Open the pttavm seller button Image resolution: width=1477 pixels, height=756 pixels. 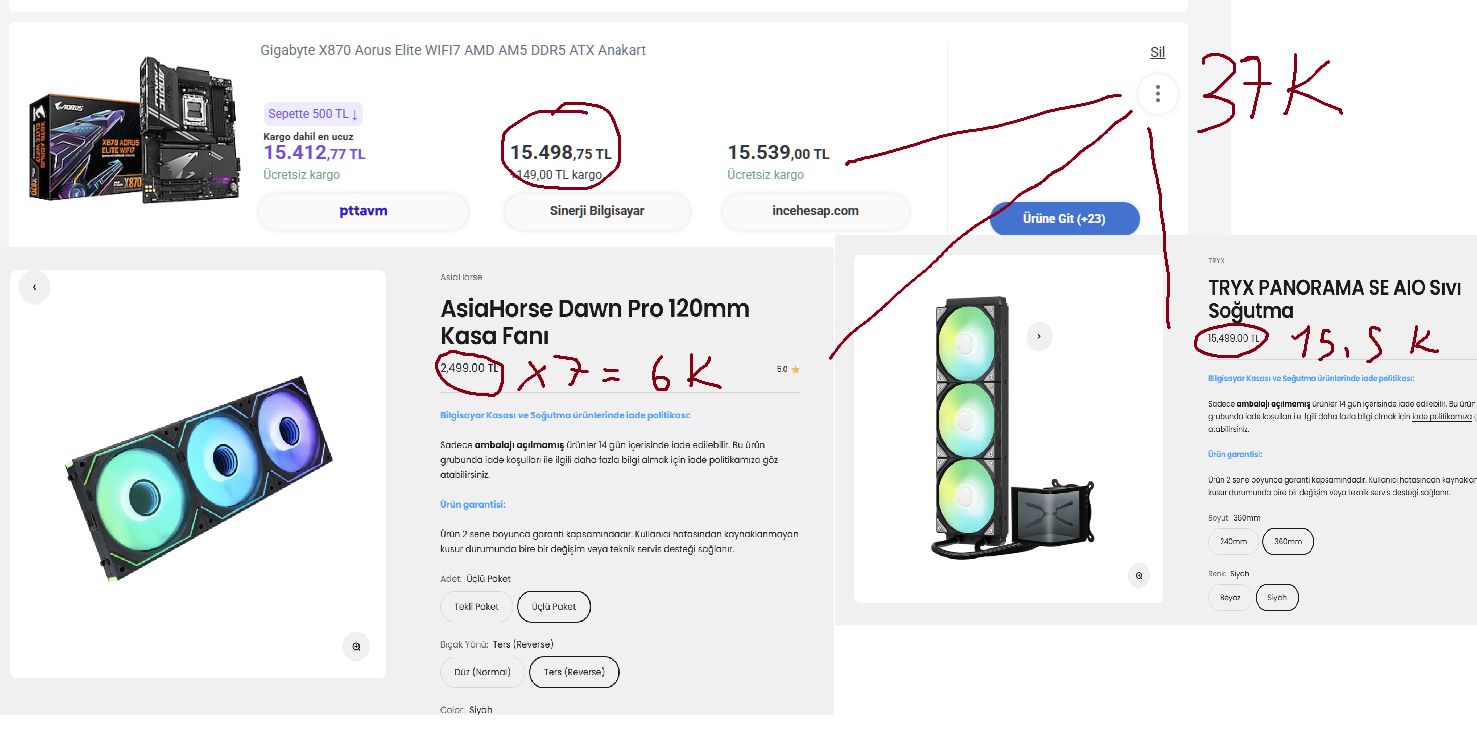[364, 211]
